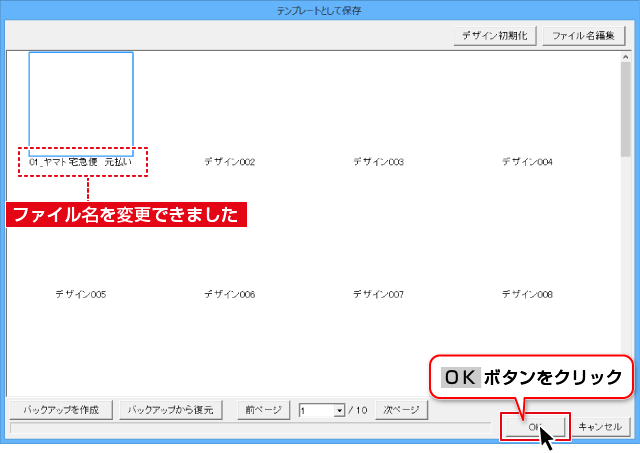640x453 pixels.
Task: Select the デザイン002 slot
Action: 230,162
